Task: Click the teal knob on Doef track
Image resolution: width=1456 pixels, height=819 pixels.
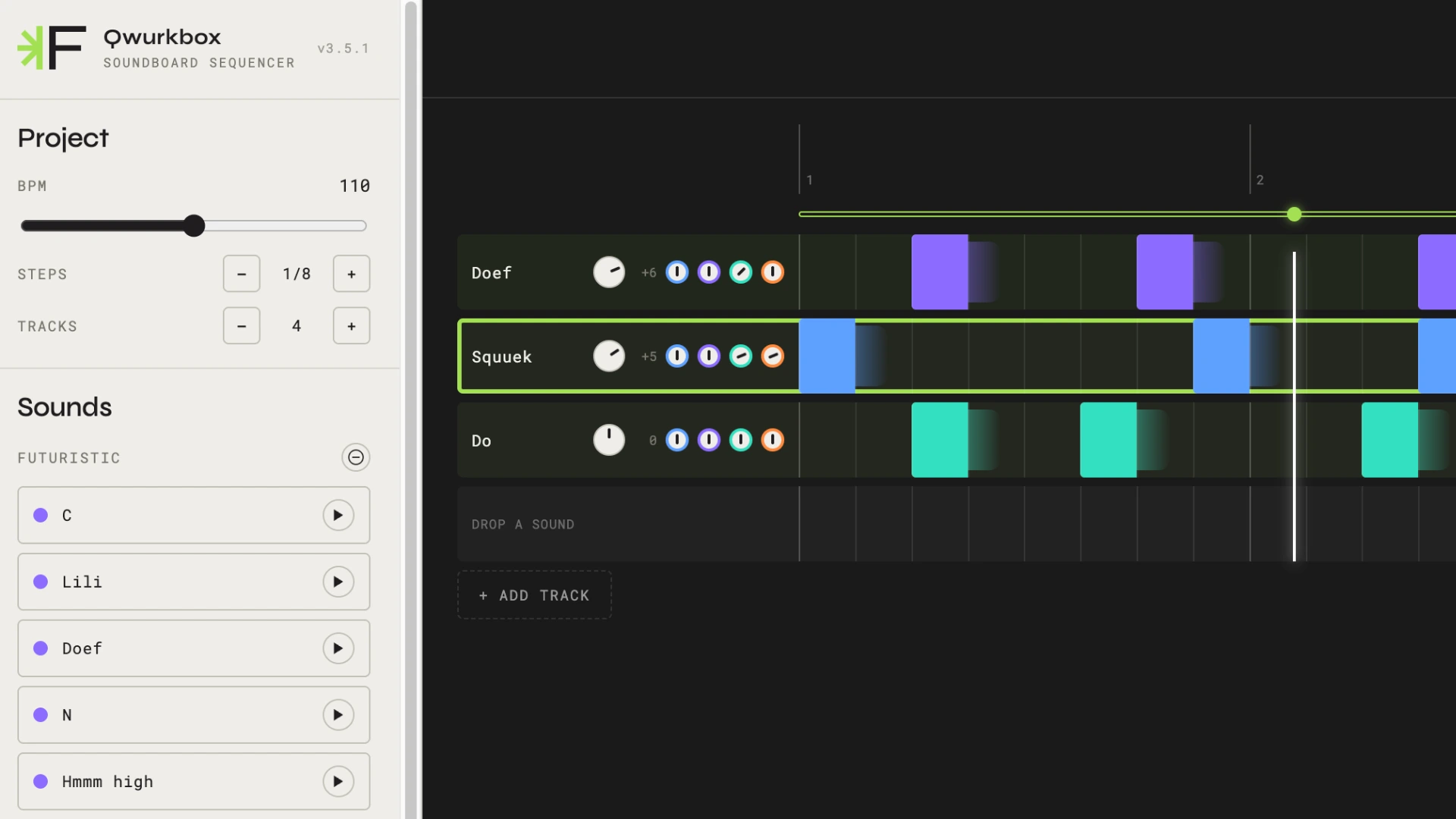Action: [741, 272]
